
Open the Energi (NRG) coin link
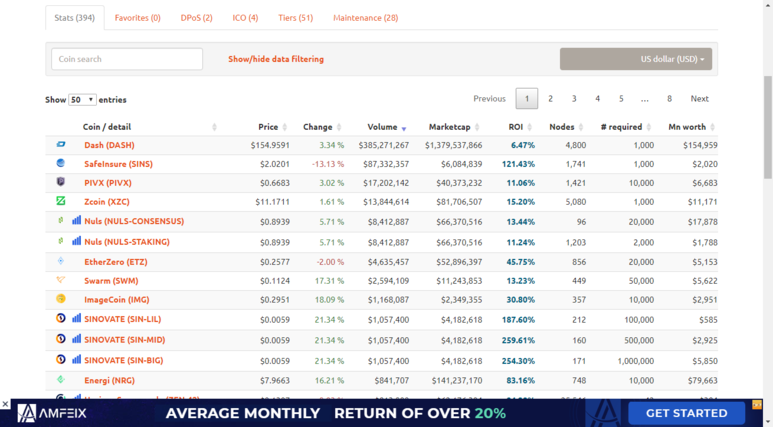pyautogui.click(x=109, y=380)
